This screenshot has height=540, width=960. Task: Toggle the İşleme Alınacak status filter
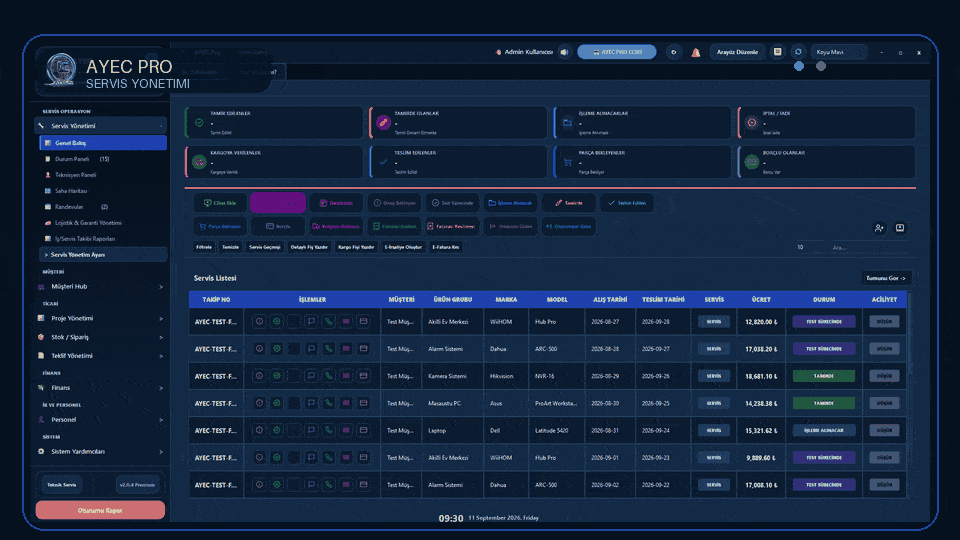tap(510, 203)
